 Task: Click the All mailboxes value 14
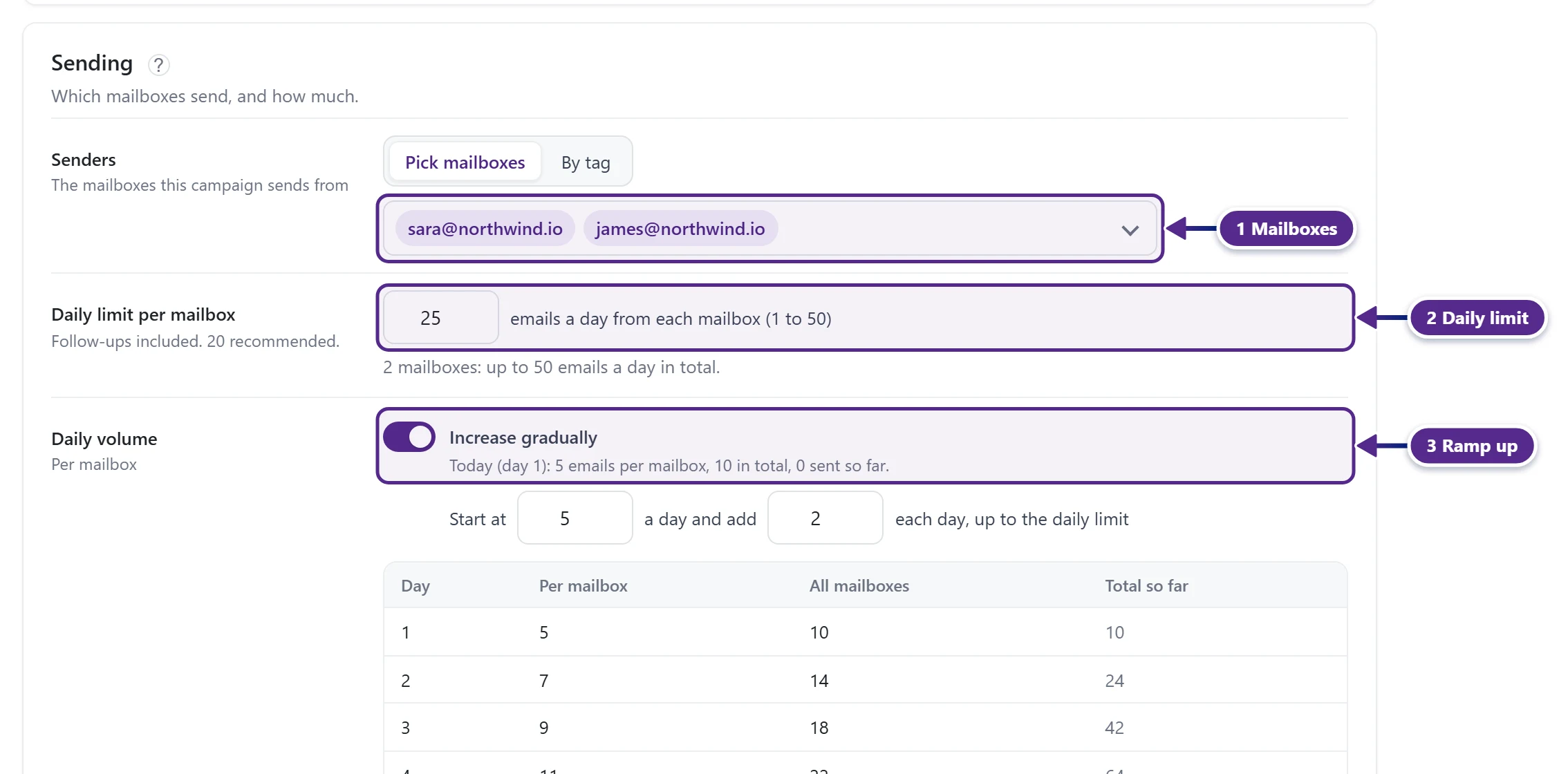point(819,681)
